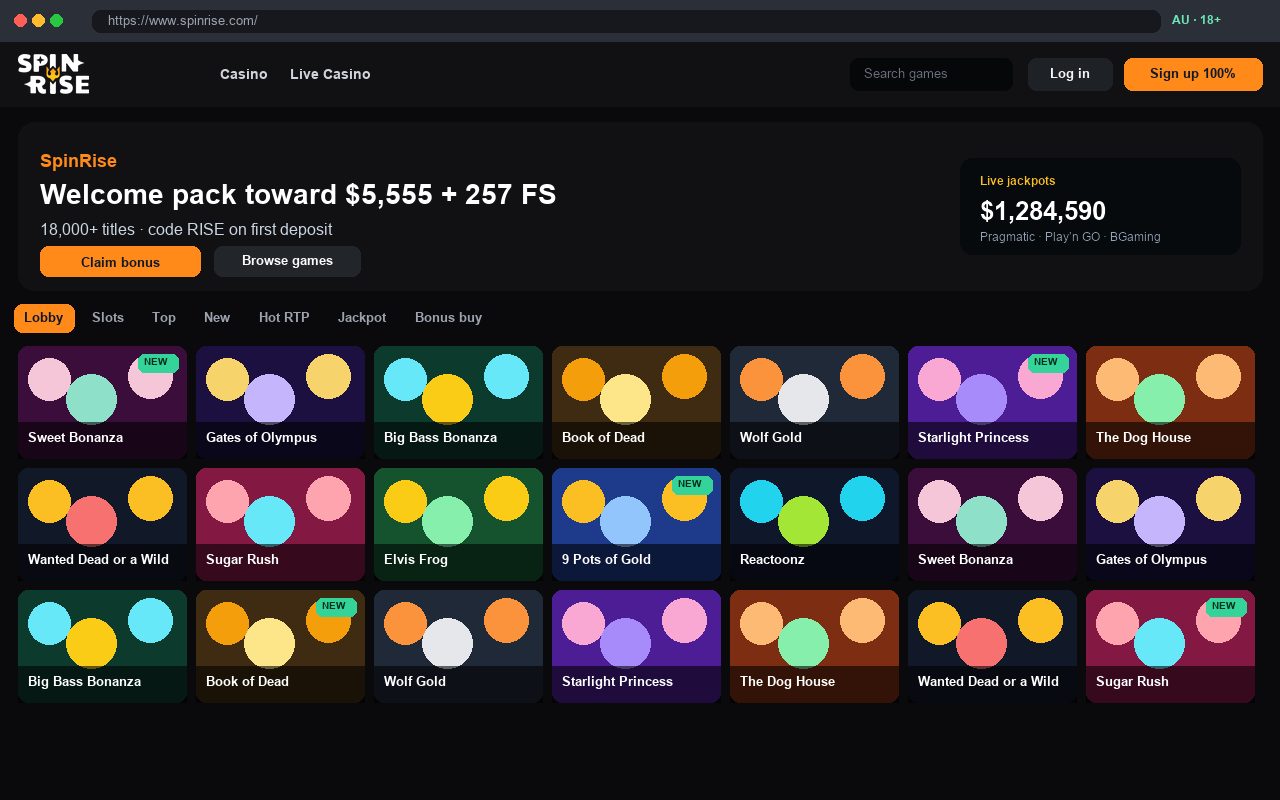The width and height of the screenshot is (1280, 800).
Task: Open Wolf Gold in the first game row
Action: point(814,402)
